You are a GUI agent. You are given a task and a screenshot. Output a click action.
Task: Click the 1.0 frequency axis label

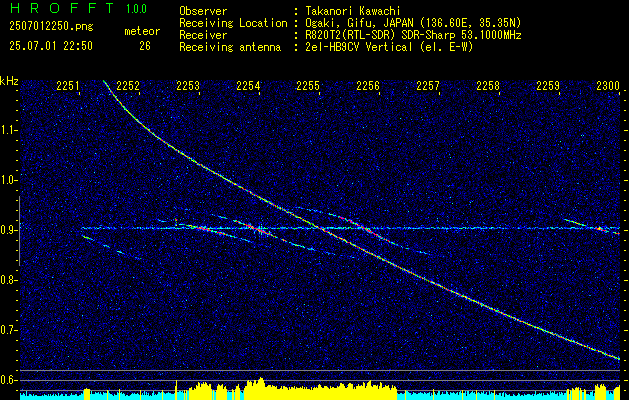[x=9, y=180]
